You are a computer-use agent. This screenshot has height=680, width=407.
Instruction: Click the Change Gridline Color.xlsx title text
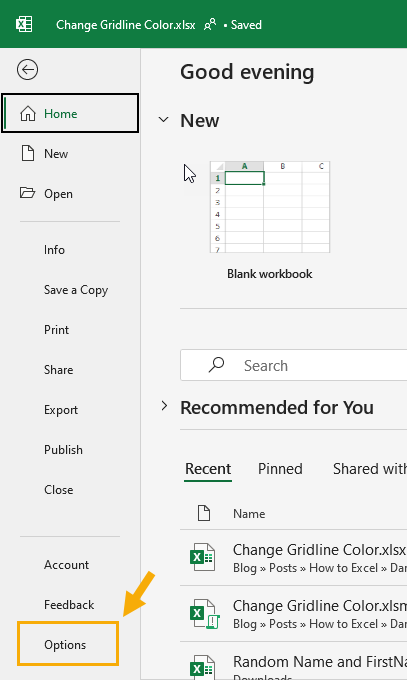[x=126, y=25]
